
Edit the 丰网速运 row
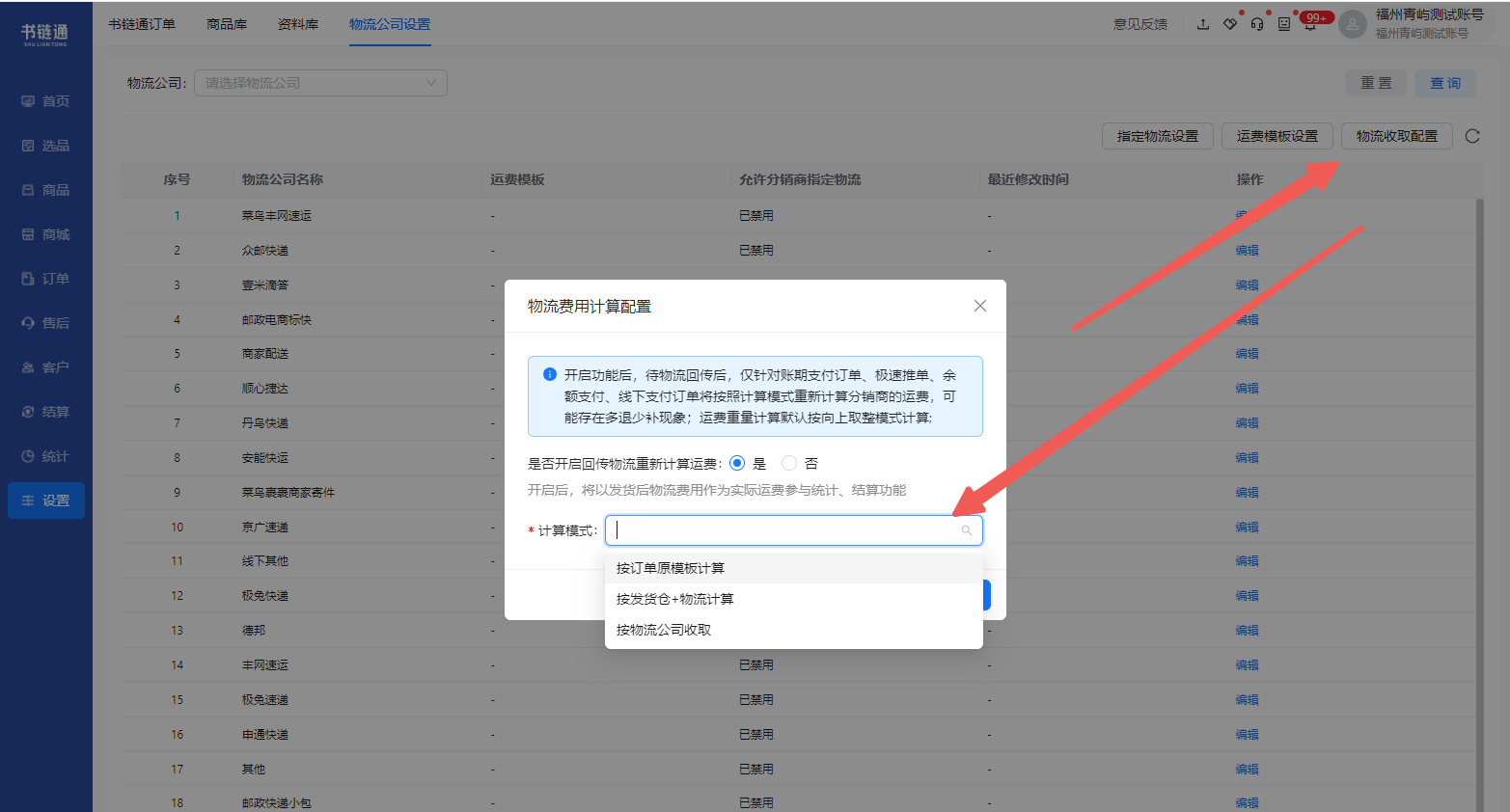[1248, 665]
